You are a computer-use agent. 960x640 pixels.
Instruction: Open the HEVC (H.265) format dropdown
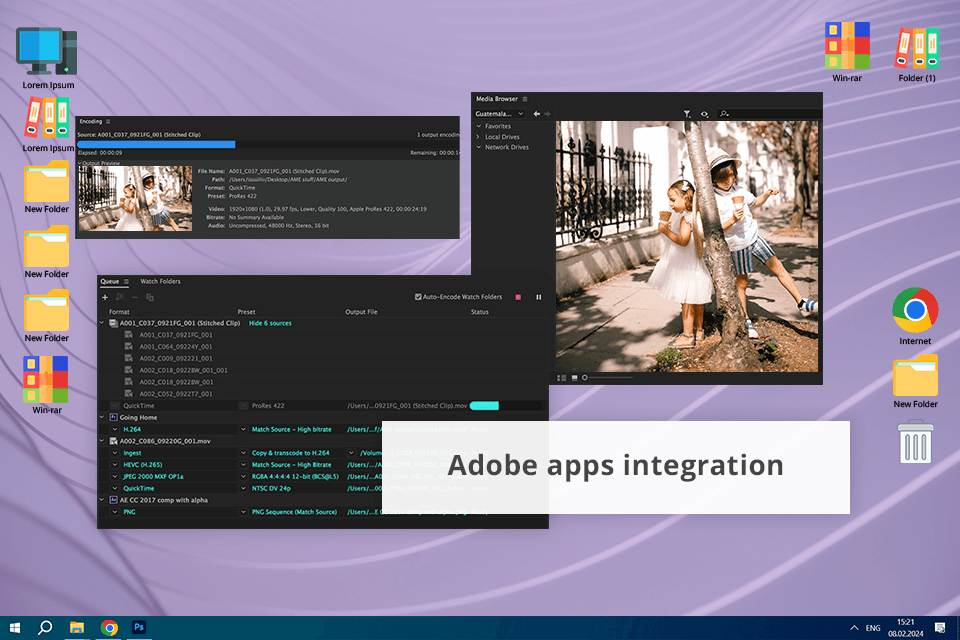(114, 465)
